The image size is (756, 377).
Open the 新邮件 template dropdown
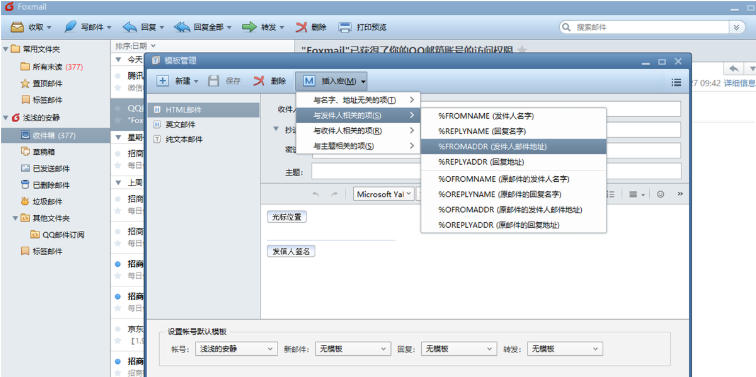tap(352, 349)
